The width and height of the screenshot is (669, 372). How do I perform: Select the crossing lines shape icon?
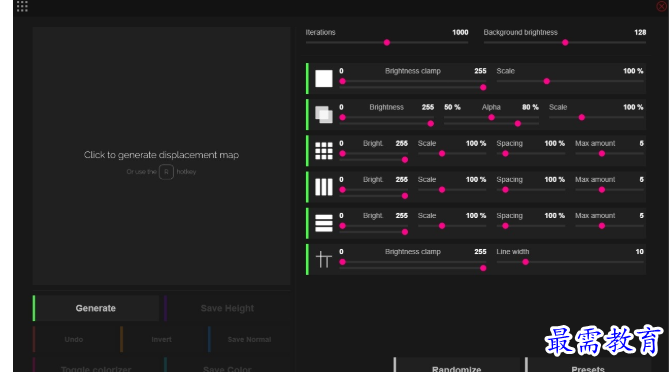[x=323, y=259]
